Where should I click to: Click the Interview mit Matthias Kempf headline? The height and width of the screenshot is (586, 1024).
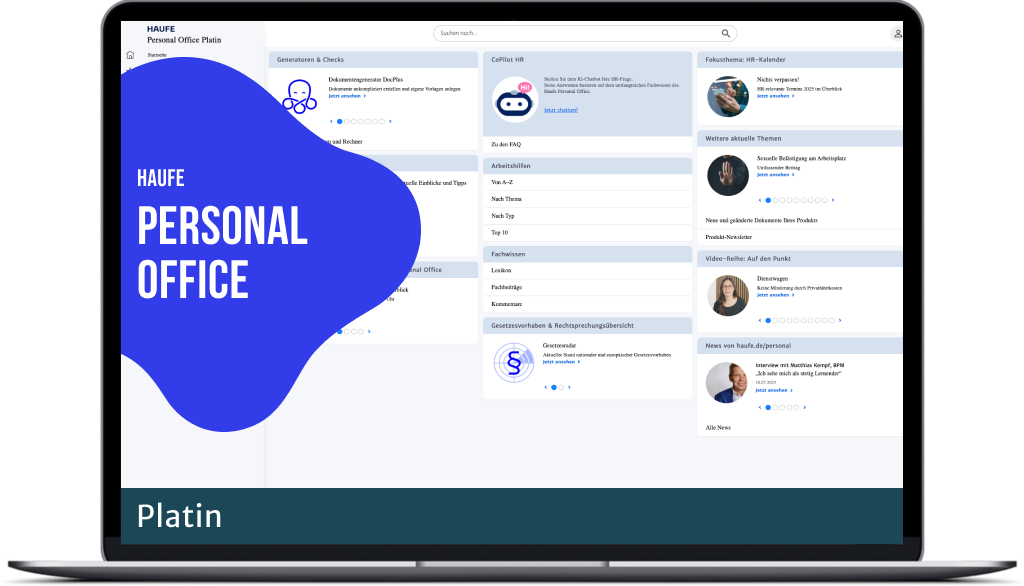coord(800,366)
